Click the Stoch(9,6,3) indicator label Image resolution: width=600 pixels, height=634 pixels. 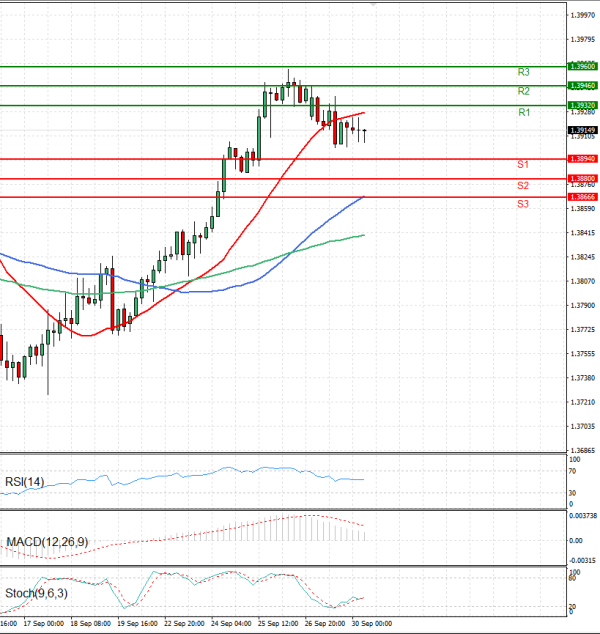35,594
